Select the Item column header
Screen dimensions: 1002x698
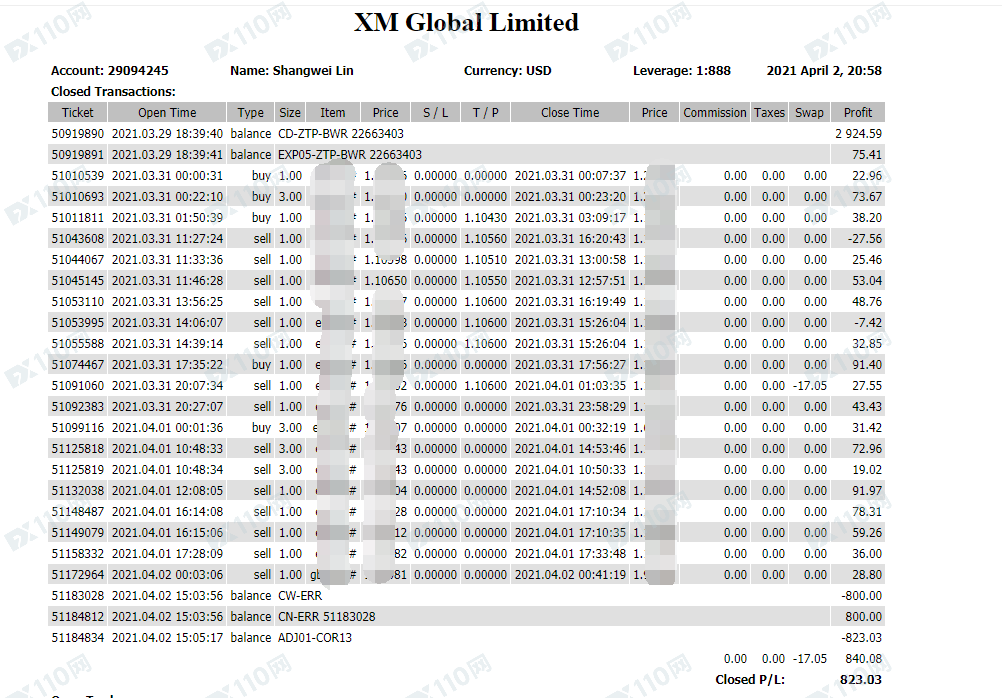[332, 112]
